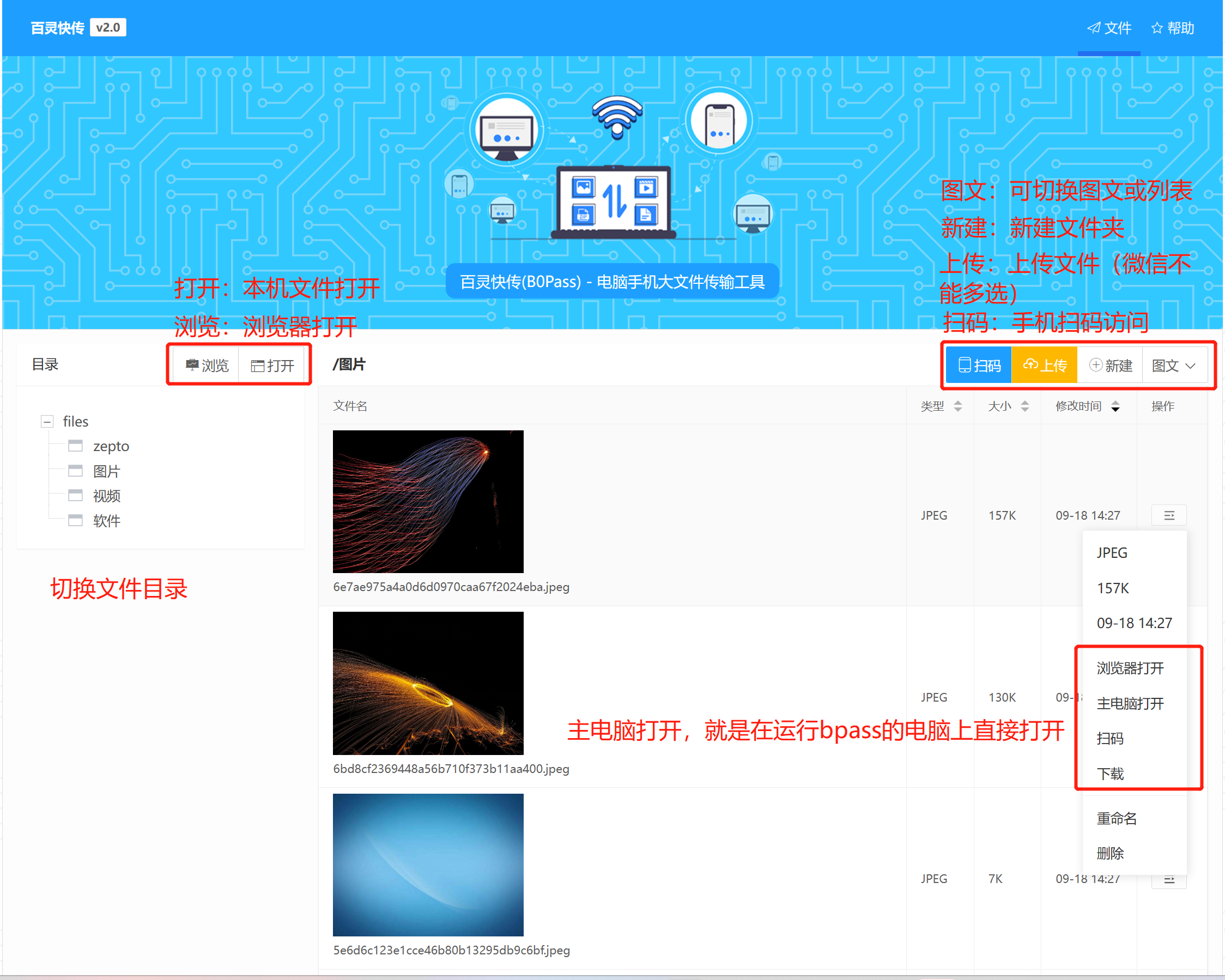Screen dimensions: 1225x980
Task: Expand the 图文 view mode dropdown
Action: pyautogui.click(x=1173, y=366)
